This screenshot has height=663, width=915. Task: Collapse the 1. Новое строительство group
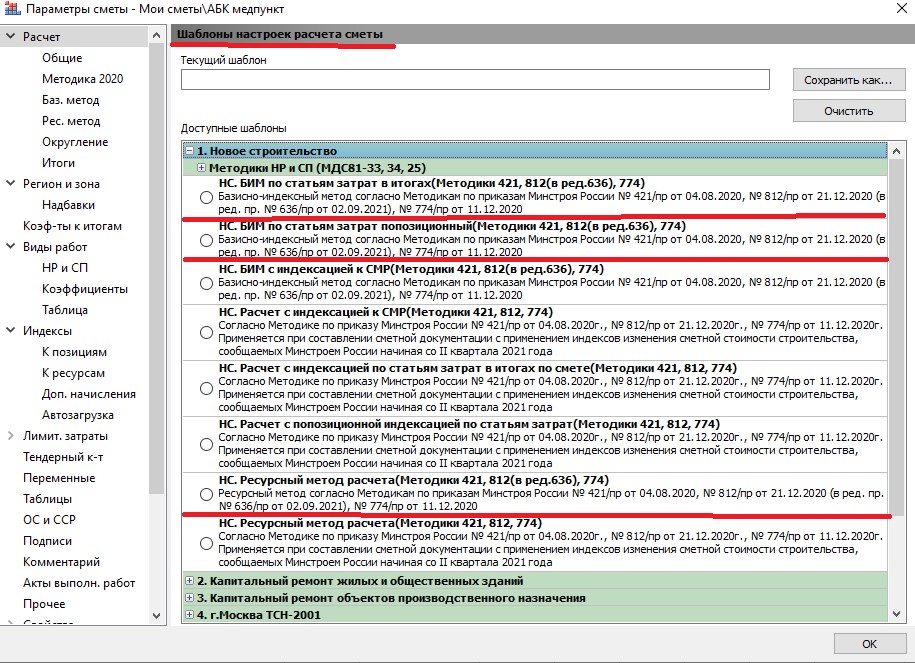click(189, 150)
